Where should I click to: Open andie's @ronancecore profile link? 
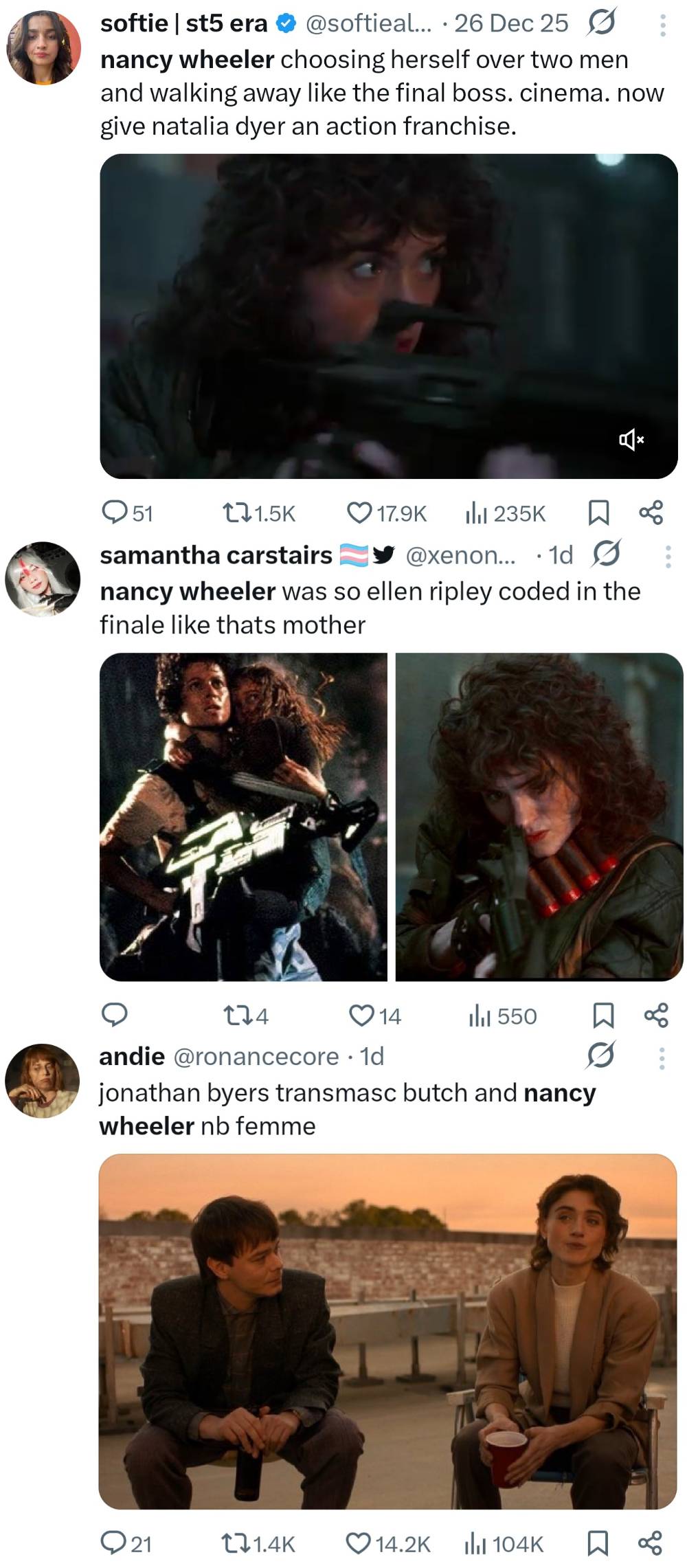(x=256, y=1056)
